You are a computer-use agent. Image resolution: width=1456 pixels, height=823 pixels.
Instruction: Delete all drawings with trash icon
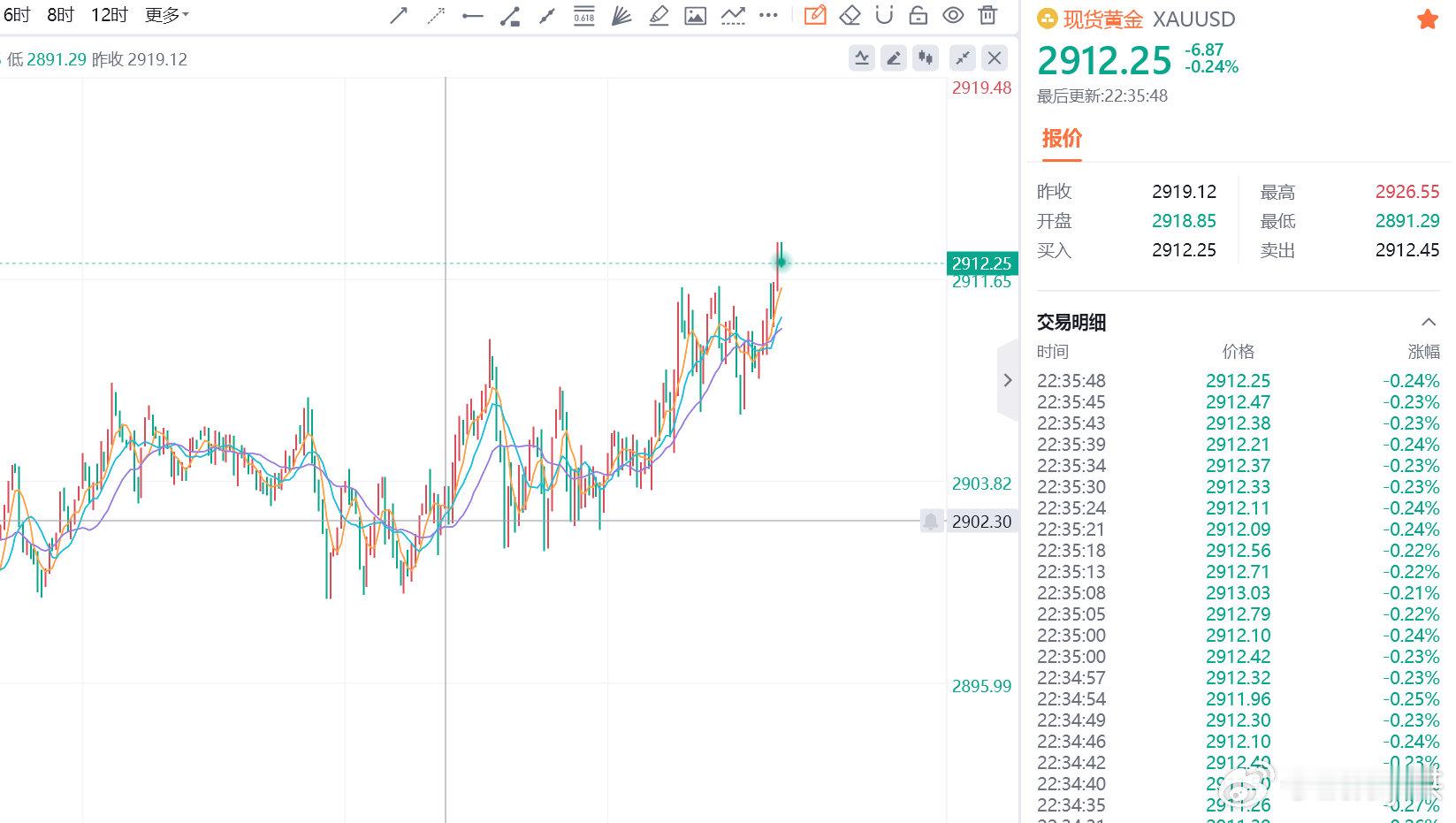(987, 15)
